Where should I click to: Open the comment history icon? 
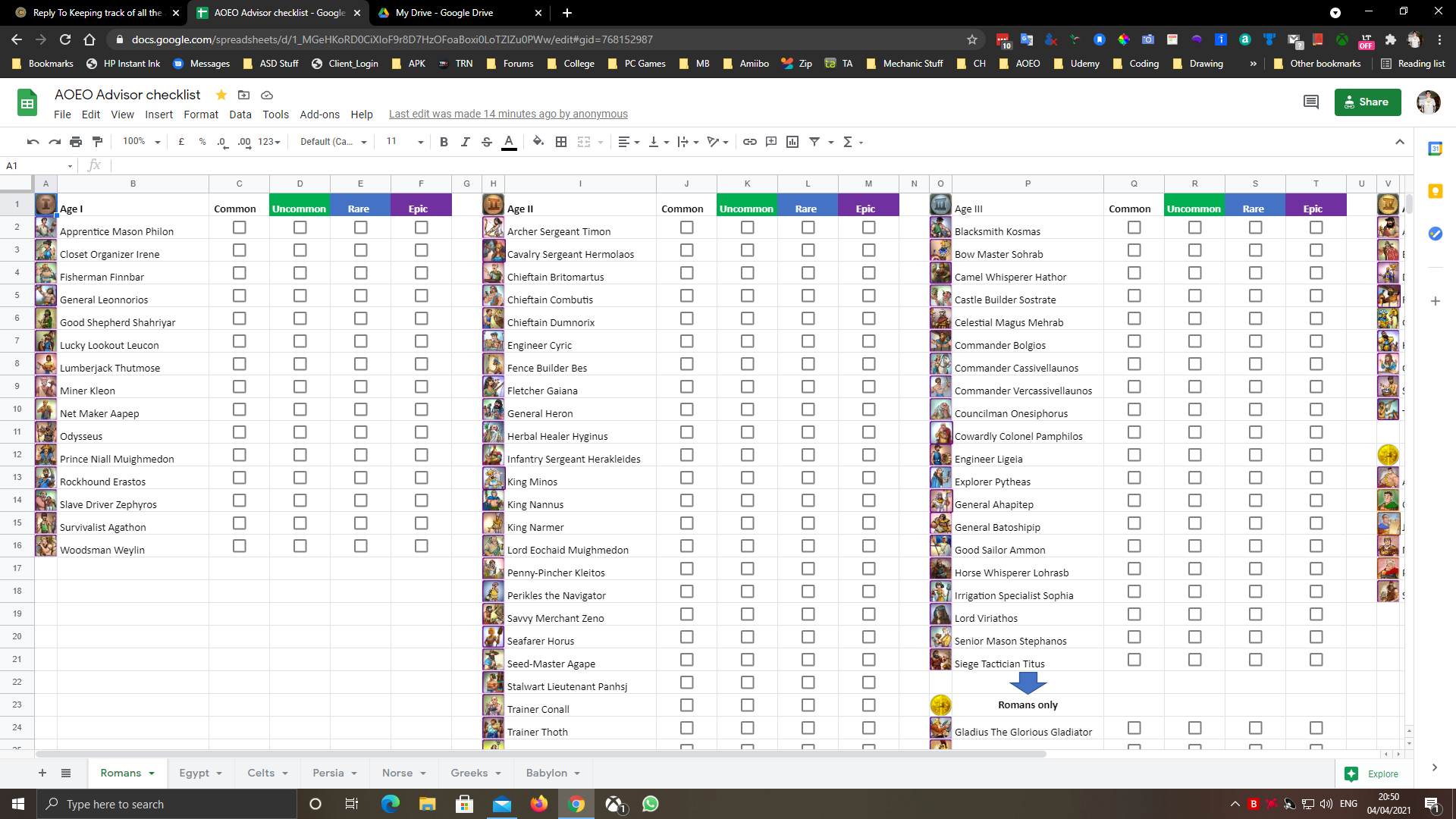click(x=1310, y=102)
